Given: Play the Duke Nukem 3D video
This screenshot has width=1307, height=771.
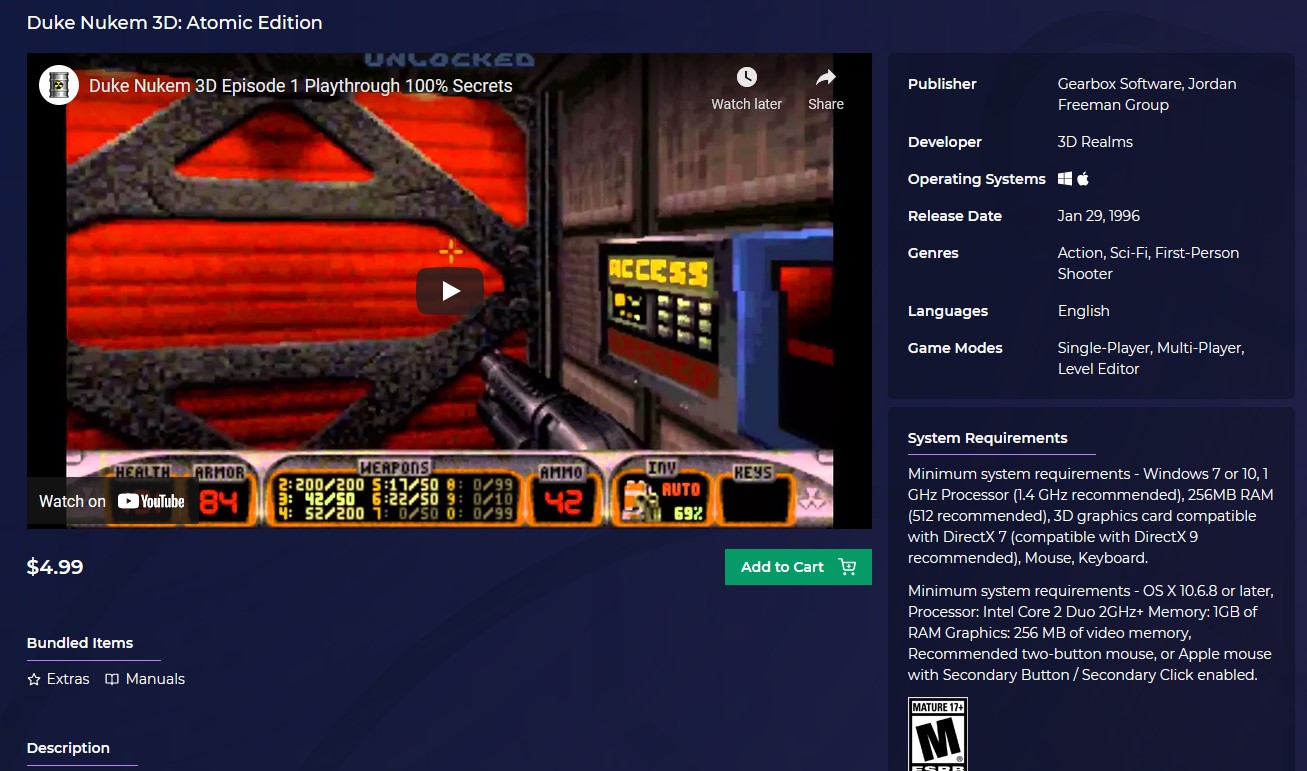Looking at the screenshot, I should [x=450, y=291].
